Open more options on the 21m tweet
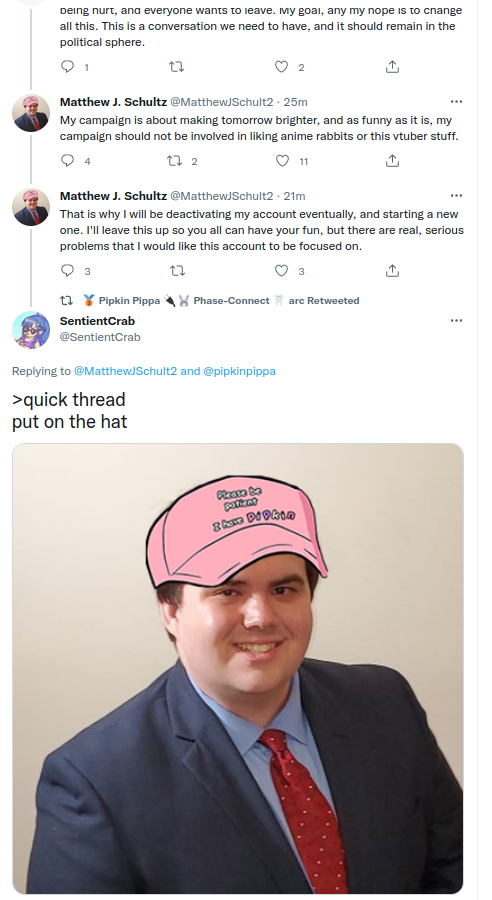The image size is (492, 900). pos(456,196)
